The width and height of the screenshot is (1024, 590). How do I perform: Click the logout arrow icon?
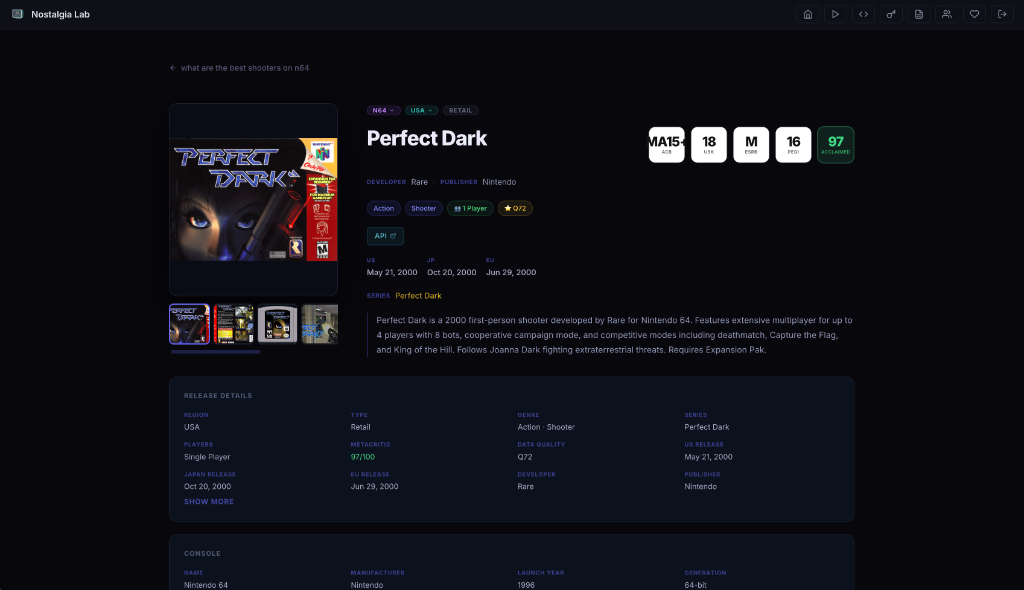(1002, 14)
